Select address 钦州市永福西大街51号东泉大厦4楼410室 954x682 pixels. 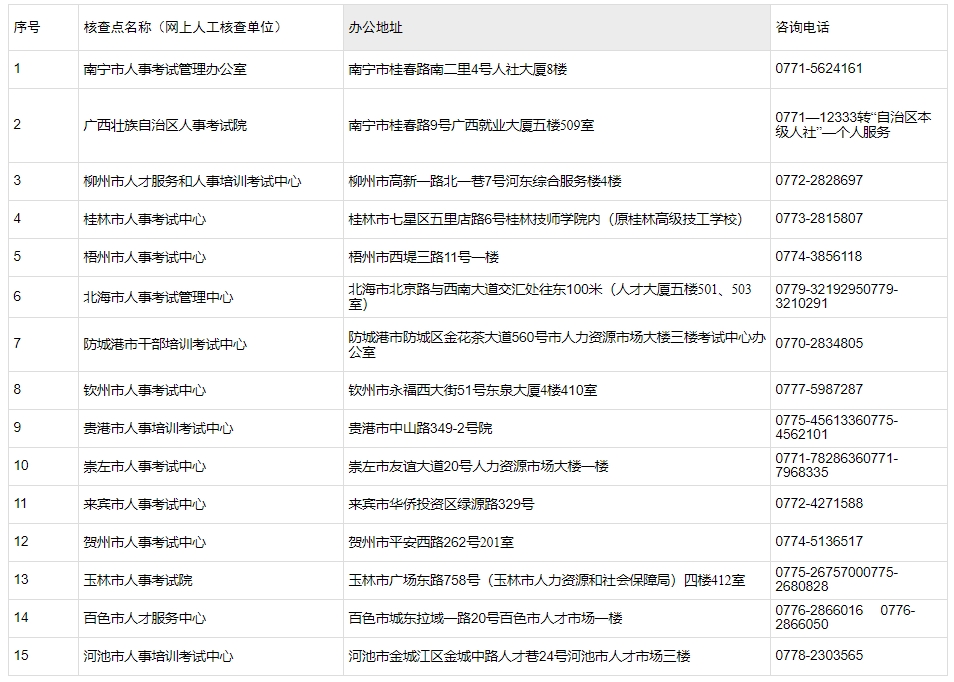(x=473, y=390)
